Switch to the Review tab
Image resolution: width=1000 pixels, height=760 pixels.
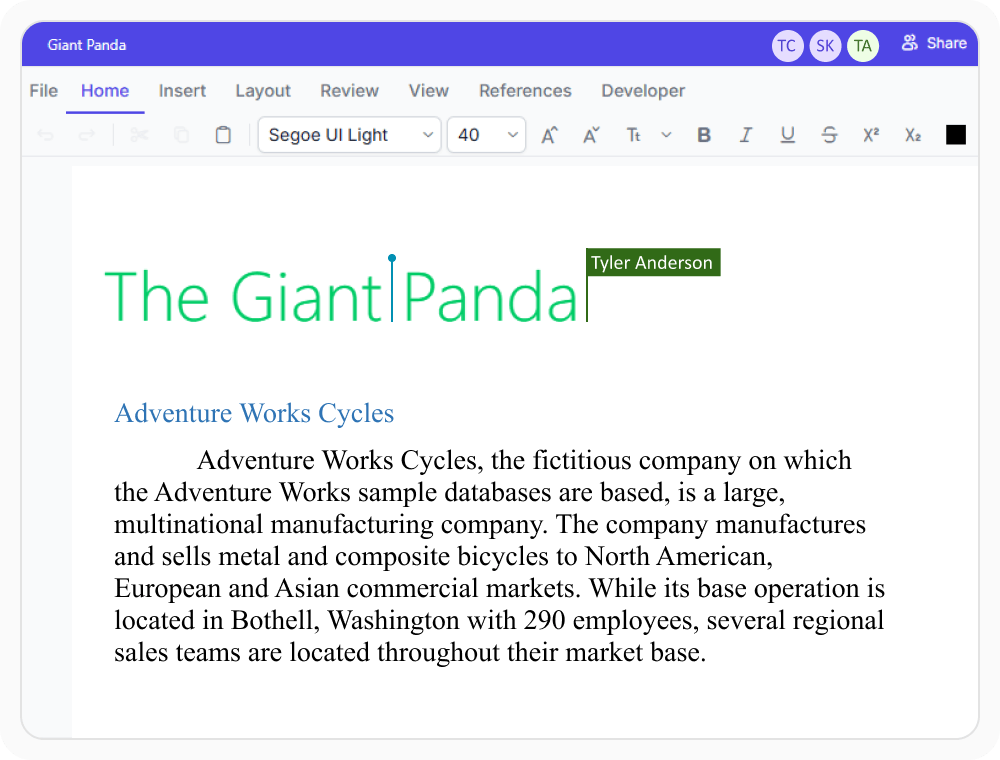coord(349,91)
